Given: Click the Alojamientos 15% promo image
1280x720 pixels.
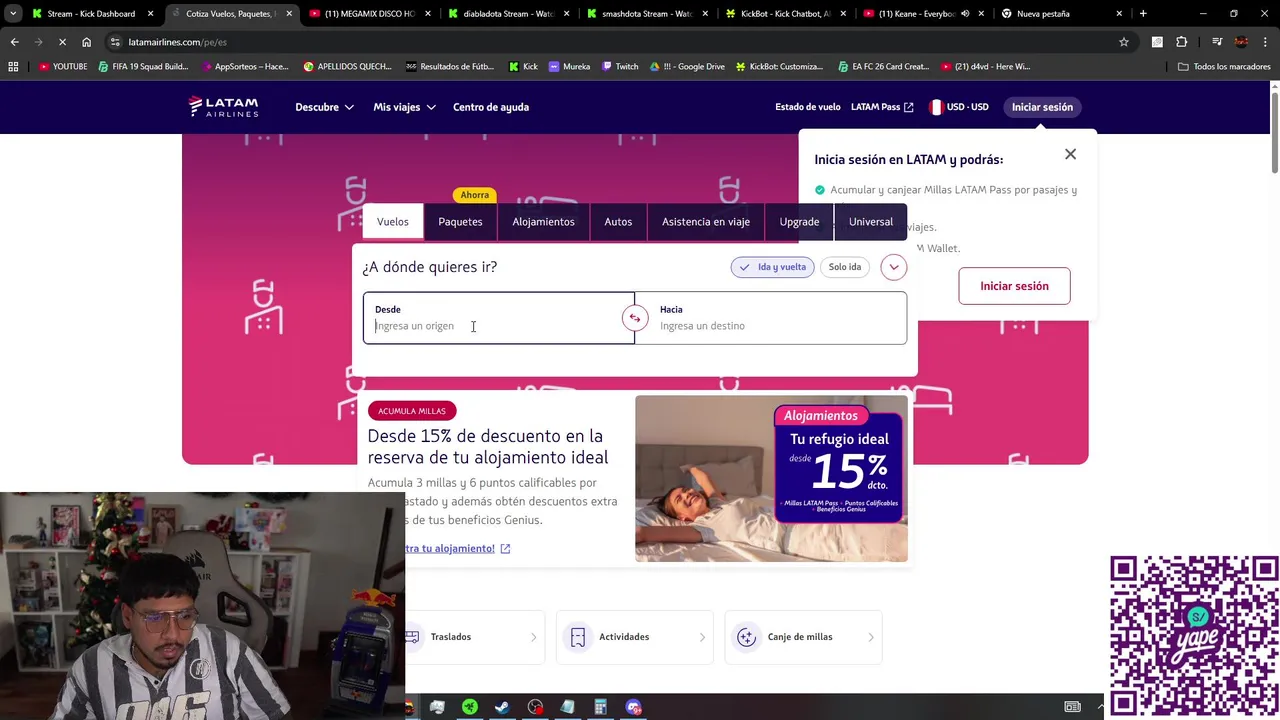Looking at the screenshot, I should [x=771, y=479].
